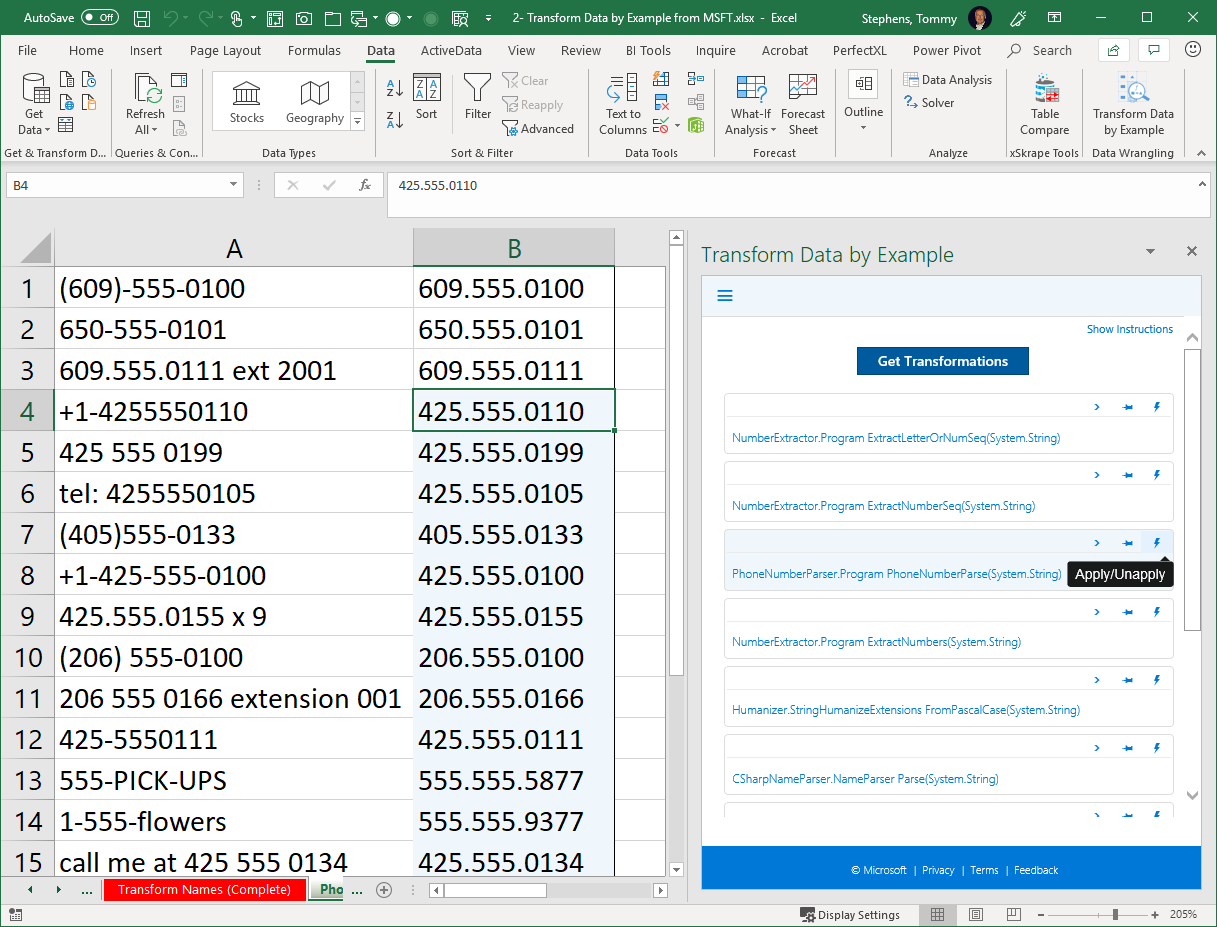The image size is (1217, 927).
Task: Switch to Page Break Preview icon
Action: 1013,914
